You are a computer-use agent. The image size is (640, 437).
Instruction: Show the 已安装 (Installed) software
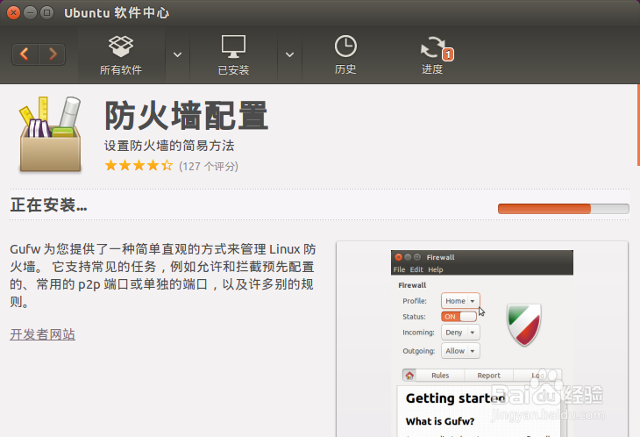(x=233, y=55)
